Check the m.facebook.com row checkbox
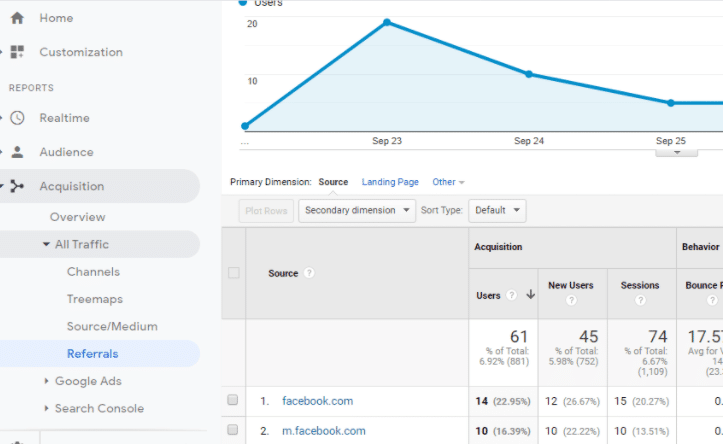Viewport: 723px width, 444px height. [x=233, y=430]
